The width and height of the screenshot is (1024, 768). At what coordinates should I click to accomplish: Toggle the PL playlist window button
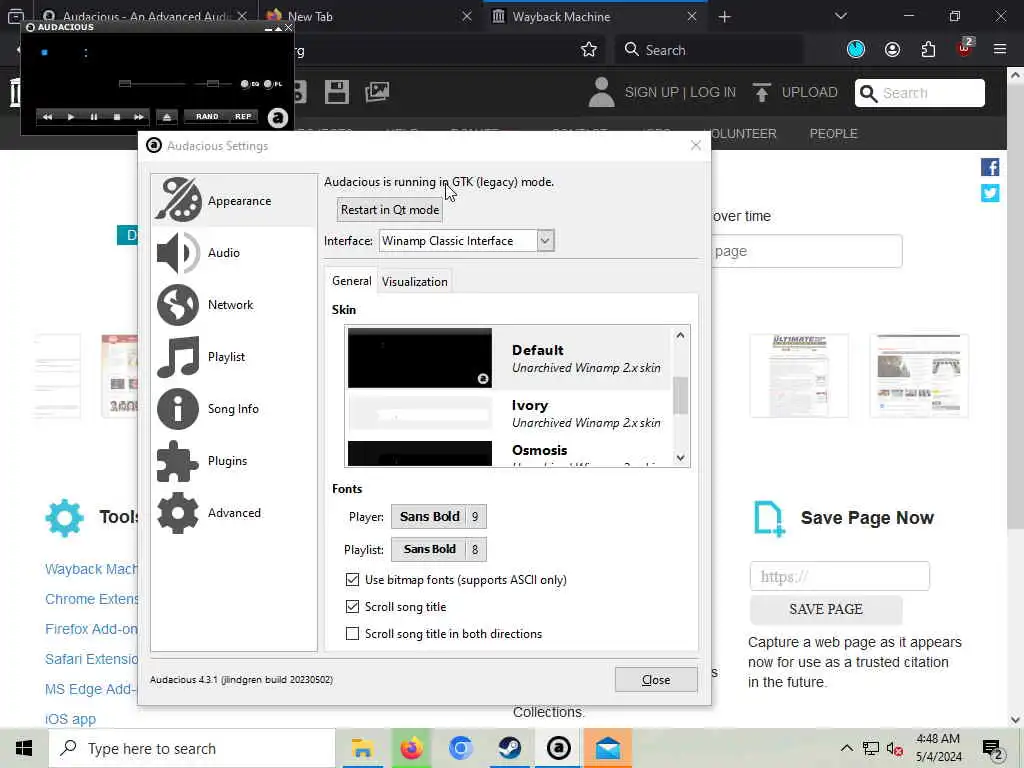tap(273, 84)
